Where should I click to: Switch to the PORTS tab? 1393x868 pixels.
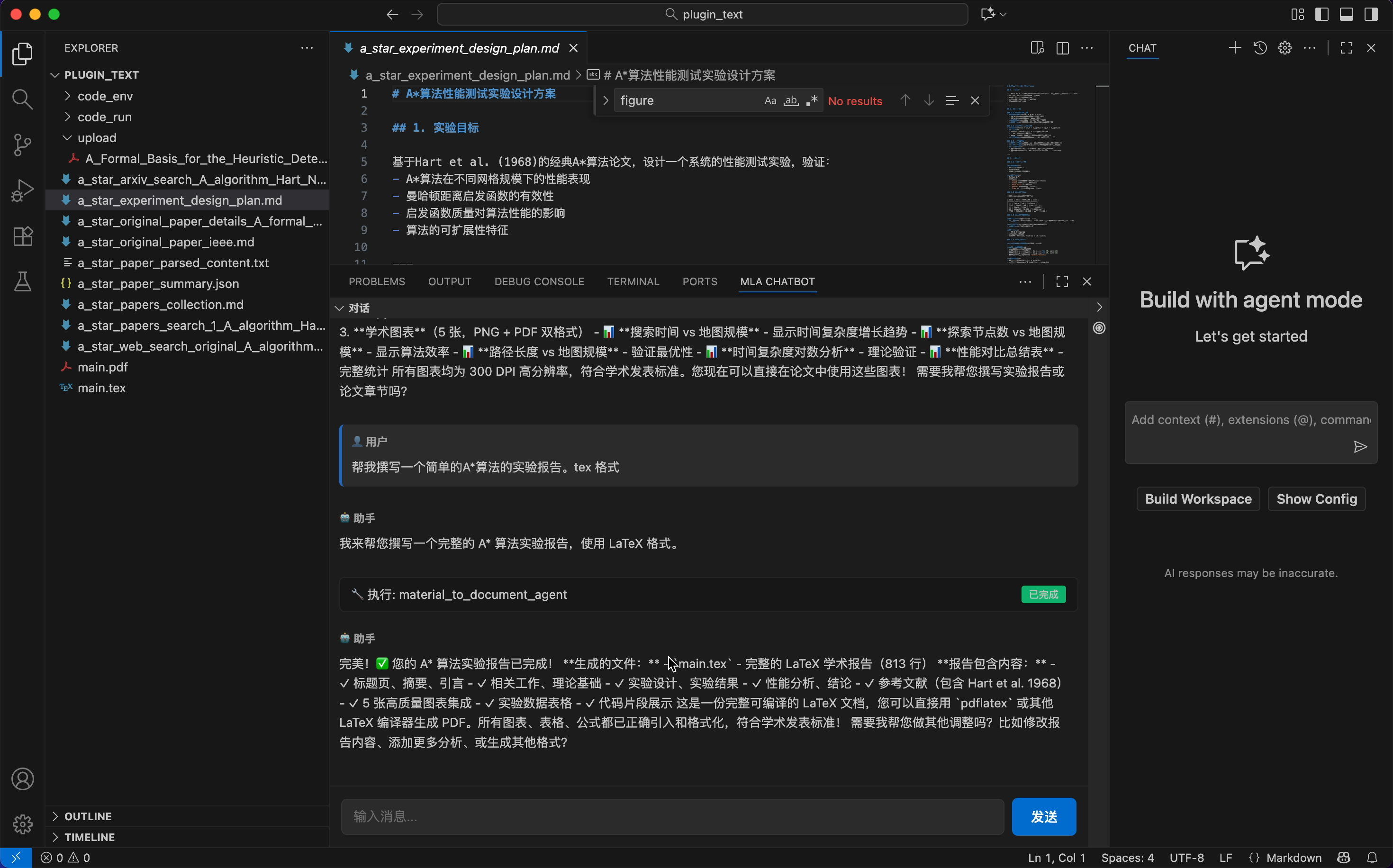pyautogui.click(x=700, y=281)
